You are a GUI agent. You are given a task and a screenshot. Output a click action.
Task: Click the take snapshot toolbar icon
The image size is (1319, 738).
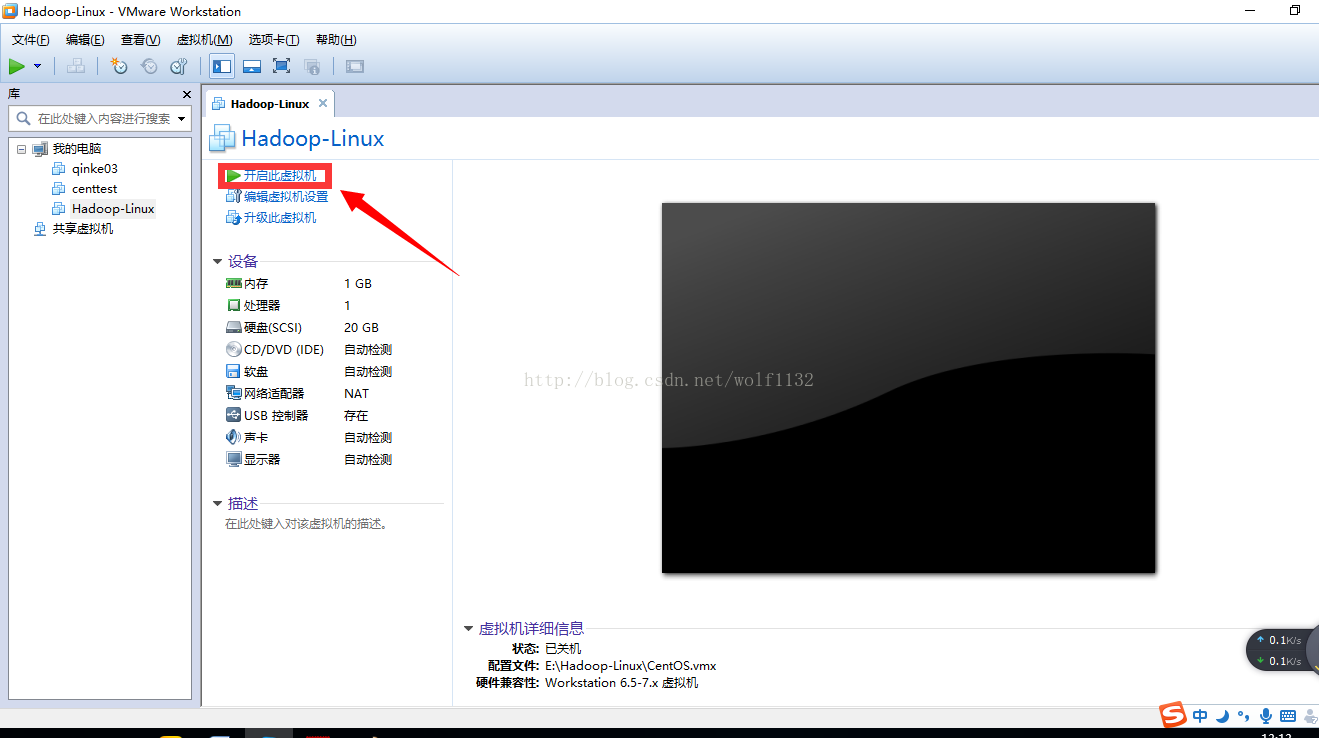(x=119, y=66)
